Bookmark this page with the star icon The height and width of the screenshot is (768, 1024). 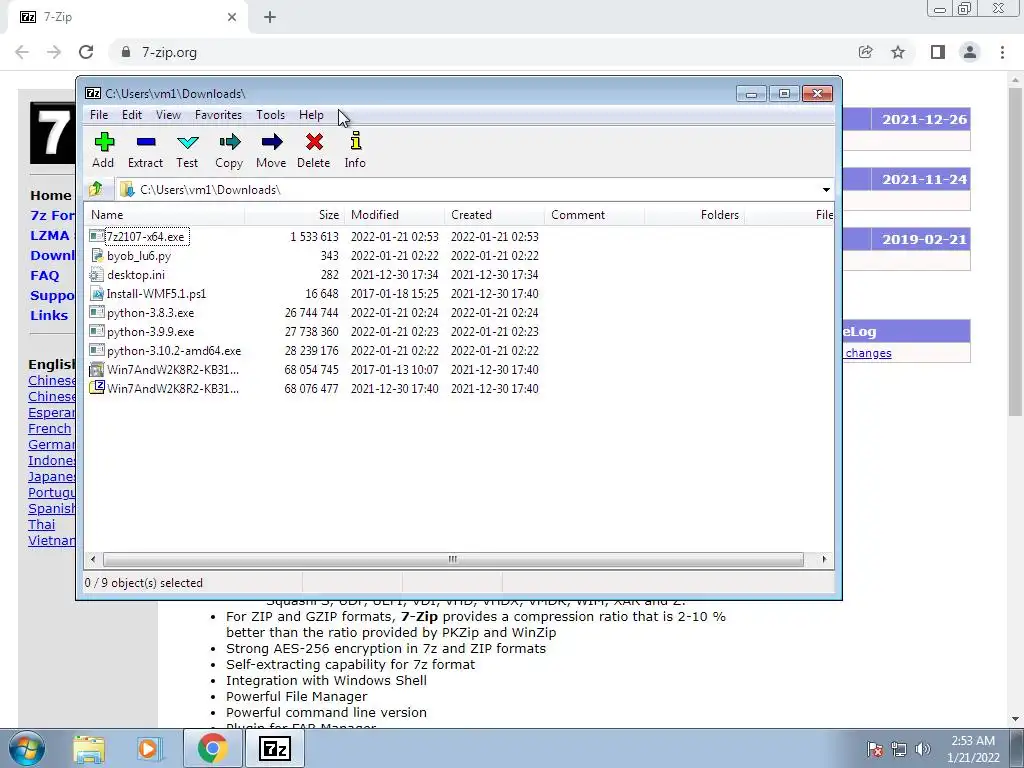tap(898, 52)
